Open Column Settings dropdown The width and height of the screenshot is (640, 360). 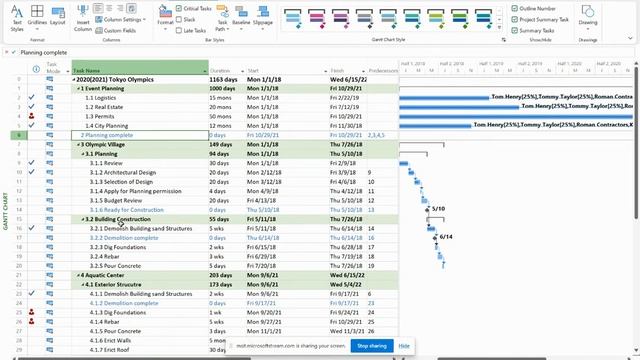point(120,20)
